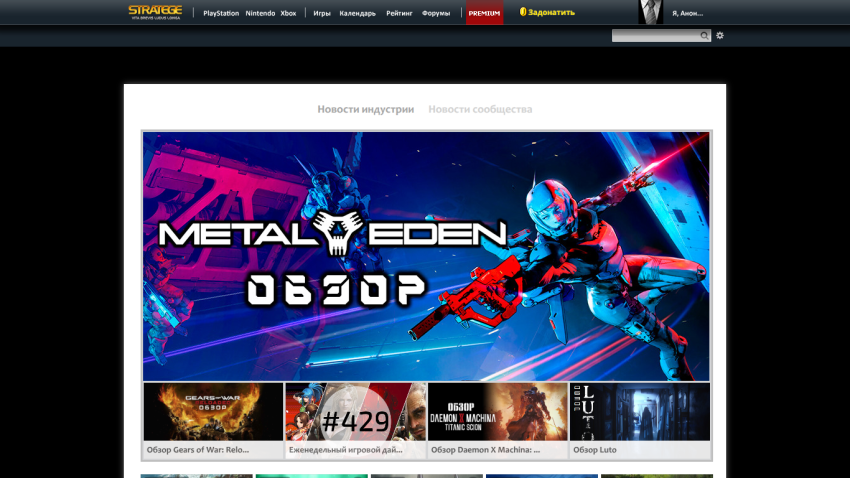Open the Gears of War Reloaded thumbnail
Viewport: 850px width, 478px height.
click(x=213, y=411)
